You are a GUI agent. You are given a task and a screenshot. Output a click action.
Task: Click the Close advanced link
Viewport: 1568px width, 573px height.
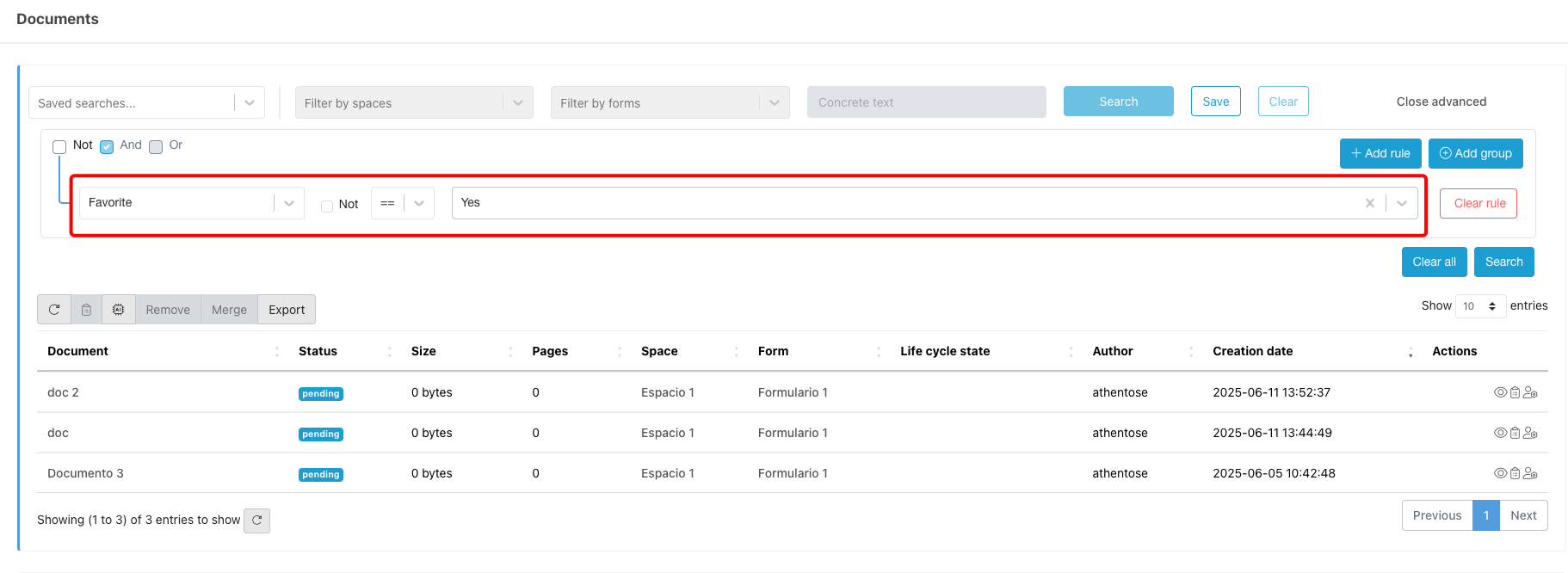(1441, 102)
